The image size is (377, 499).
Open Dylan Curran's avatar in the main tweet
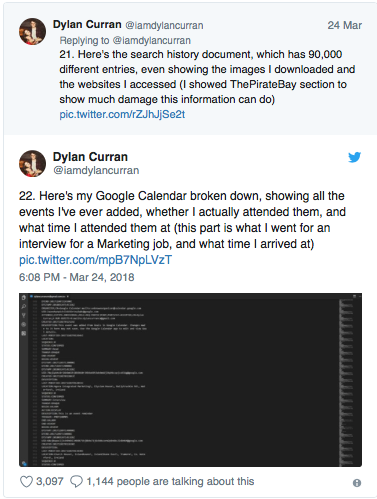point(32,163)
